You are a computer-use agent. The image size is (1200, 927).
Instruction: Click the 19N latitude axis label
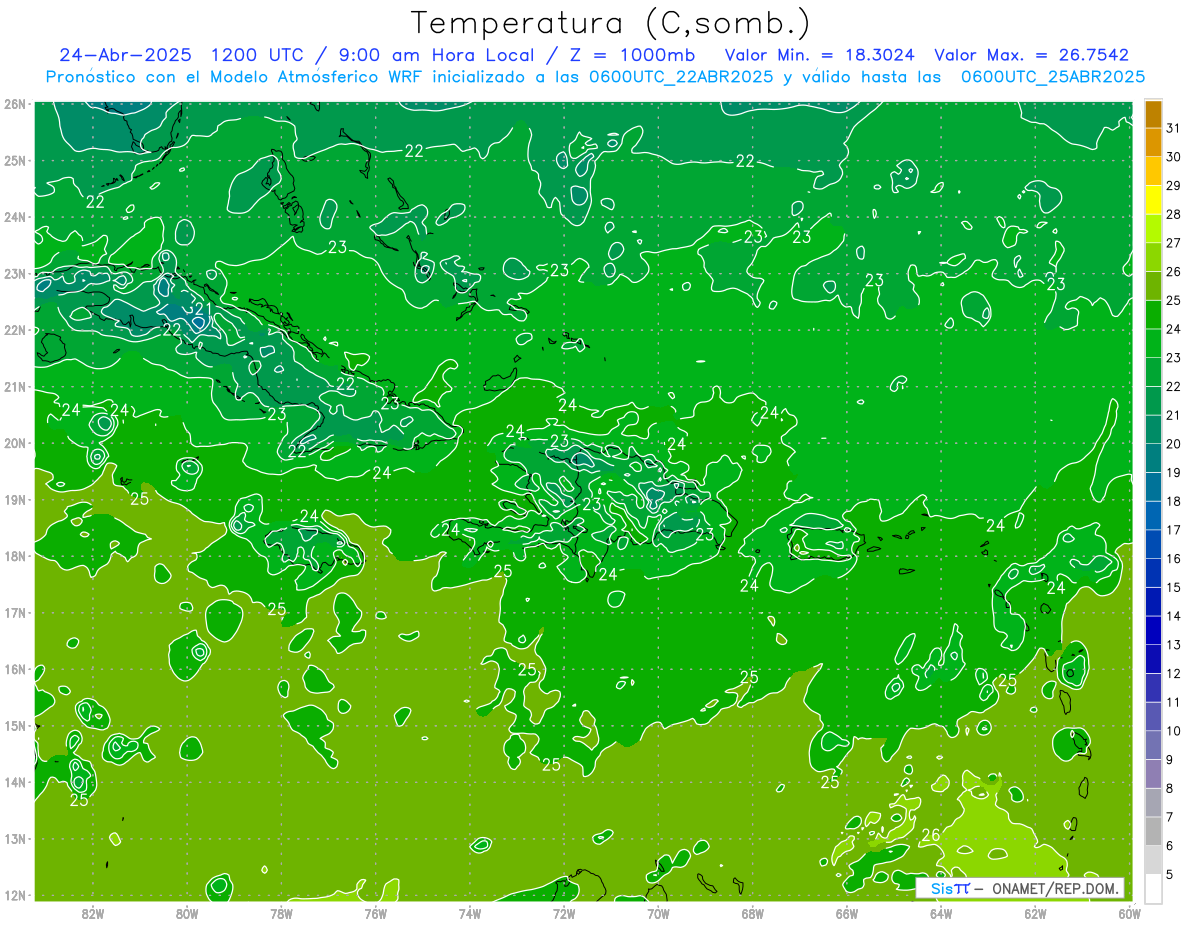coord(14,500)
